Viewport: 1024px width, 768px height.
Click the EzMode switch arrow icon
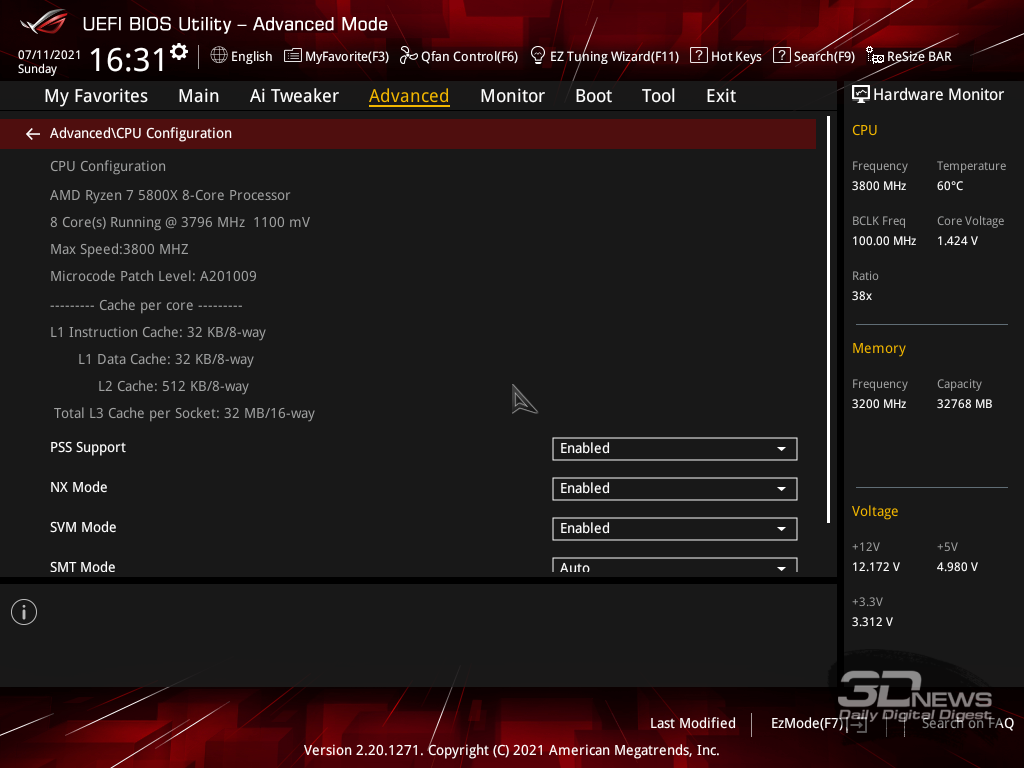859,724
